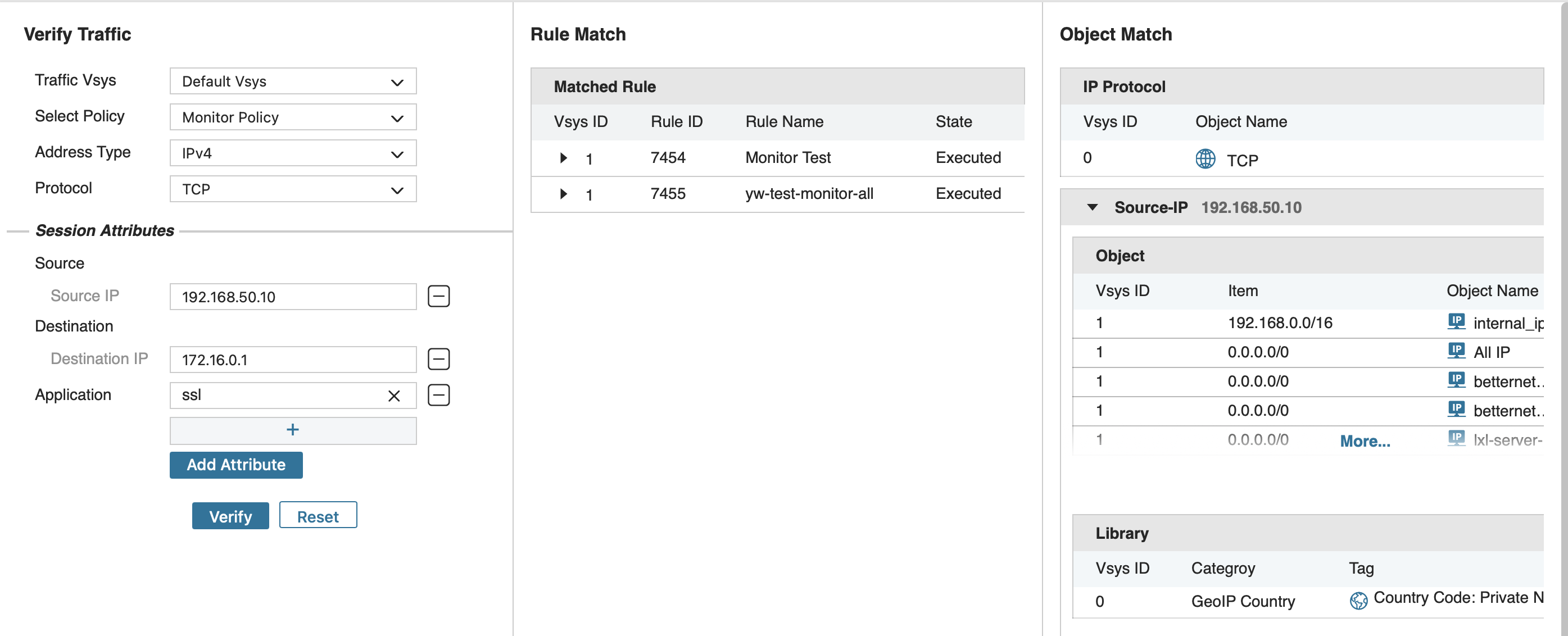Click the All IP object icon
The image size is (1568, 636).
pyautogui.click(x=1456, y=351)
